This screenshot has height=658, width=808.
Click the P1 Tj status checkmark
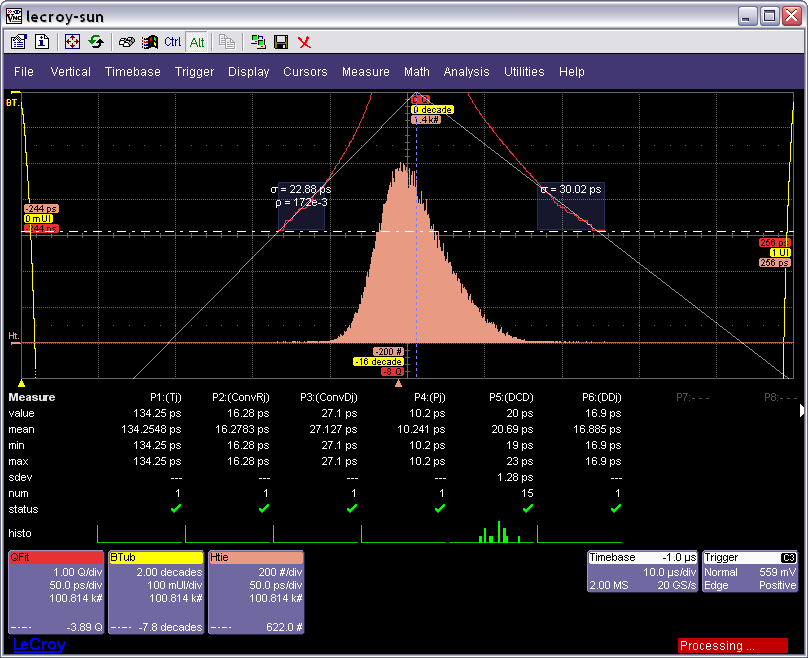(x=176, y=509)
